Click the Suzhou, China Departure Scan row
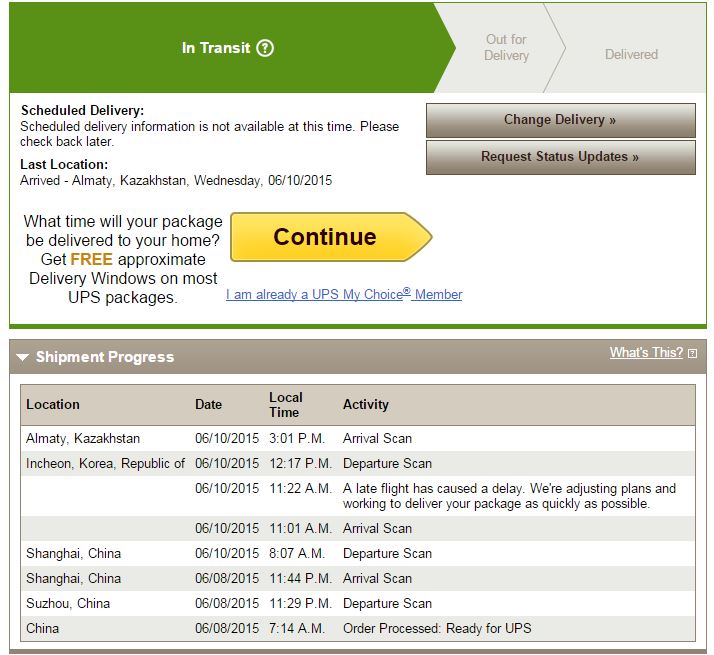The image size is (714, 655). coord(387,603)
